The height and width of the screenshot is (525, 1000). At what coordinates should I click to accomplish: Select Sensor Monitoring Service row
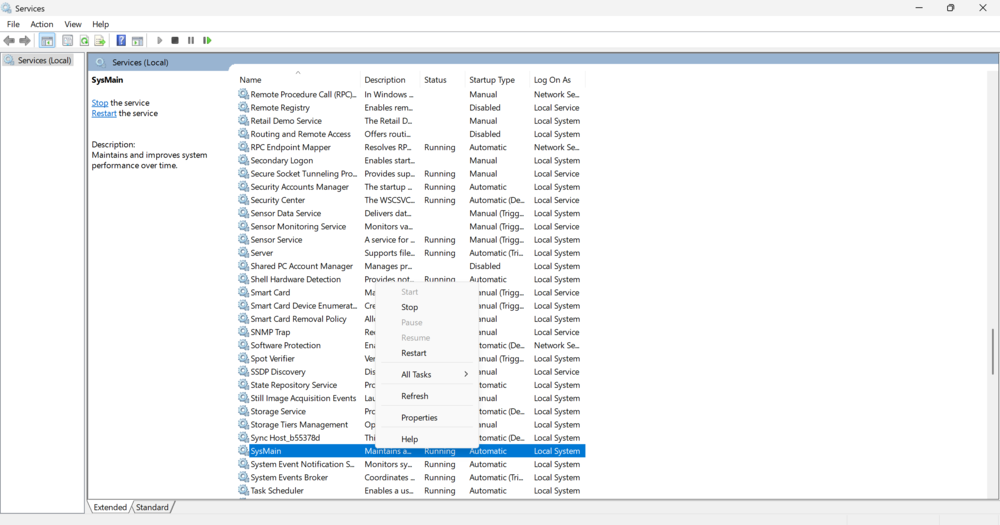click(x=410, y=226)
